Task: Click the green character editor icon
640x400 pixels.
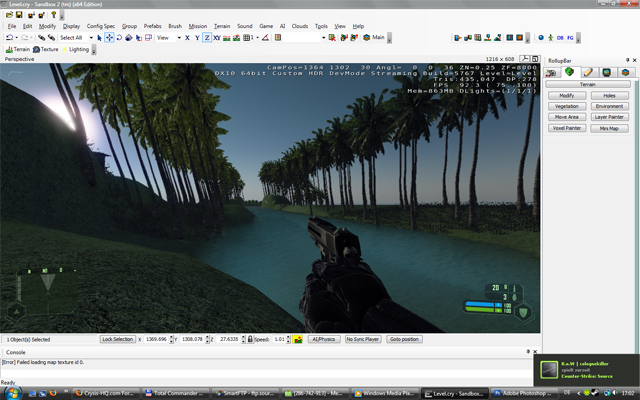Action: tap(551, 38)
